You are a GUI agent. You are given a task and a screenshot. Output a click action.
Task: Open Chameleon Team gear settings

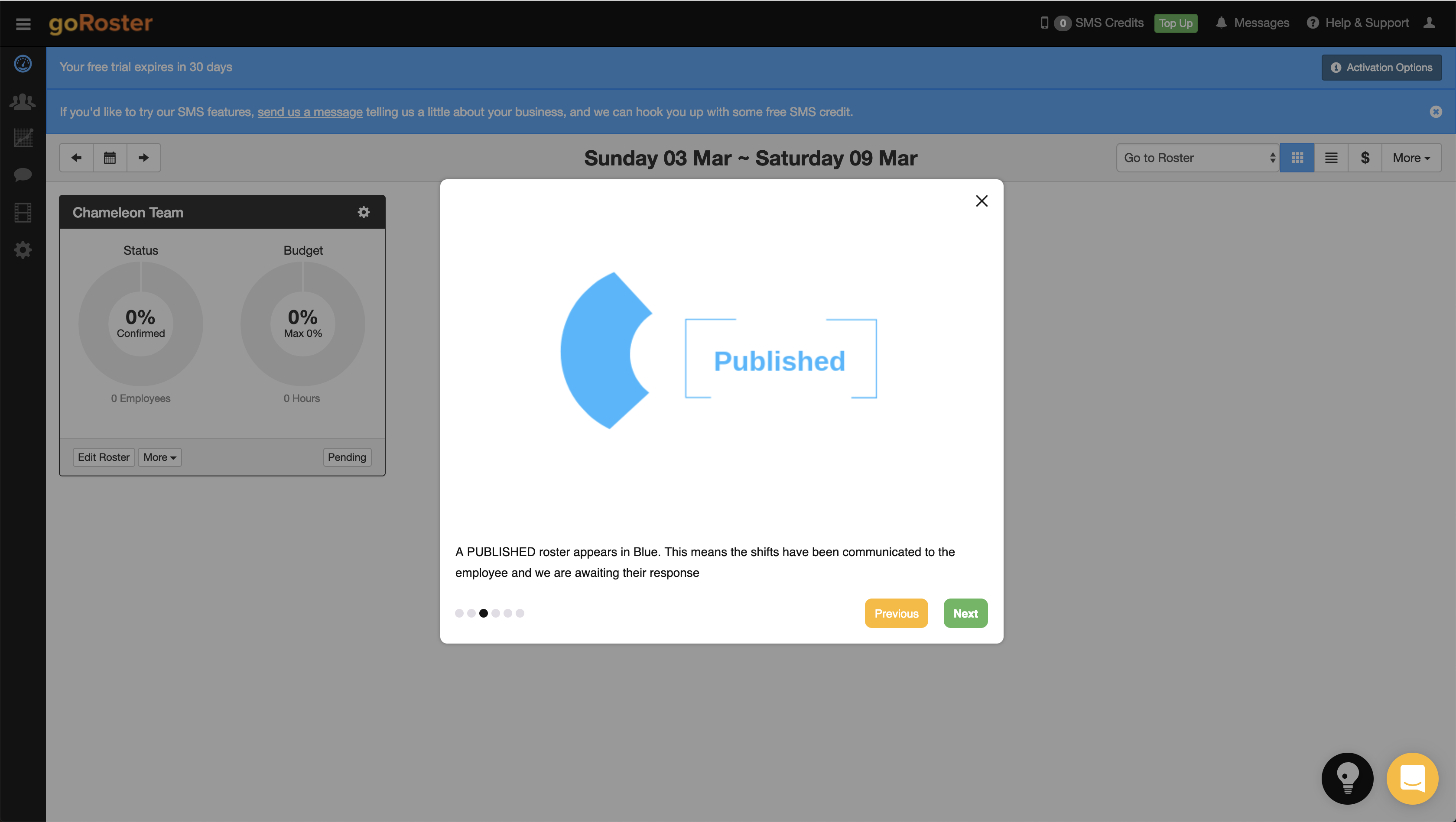coord(364,212)
